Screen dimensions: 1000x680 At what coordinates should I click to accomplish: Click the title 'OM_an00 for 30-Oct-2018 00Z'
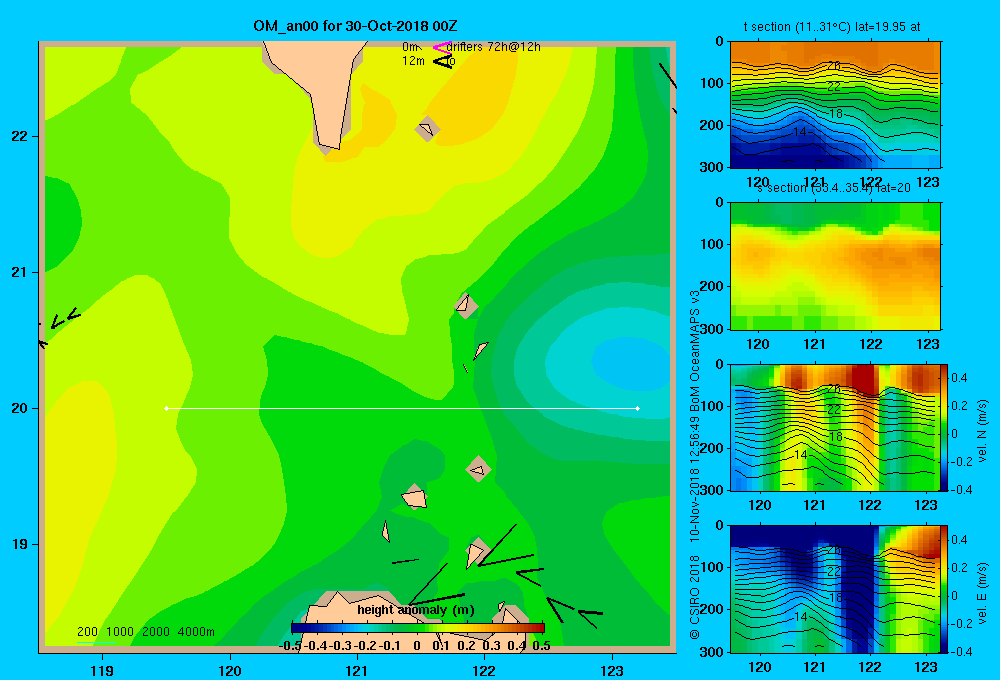(x=355, y=26)
